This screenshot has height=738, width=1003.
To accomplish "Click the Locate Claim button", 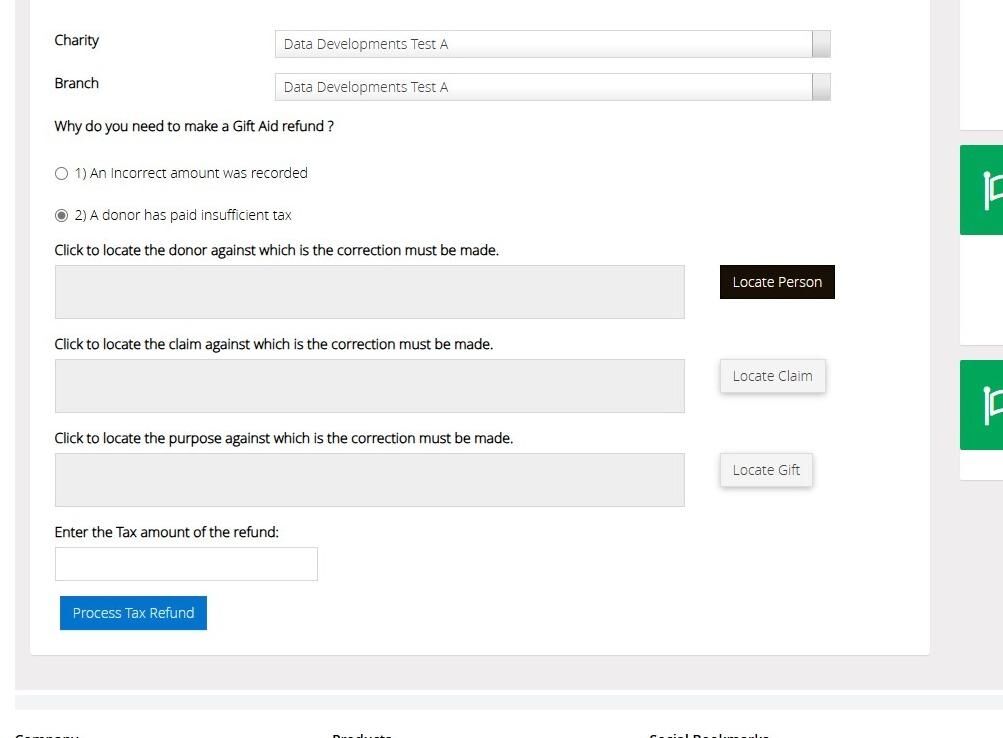I will (773, 376).
